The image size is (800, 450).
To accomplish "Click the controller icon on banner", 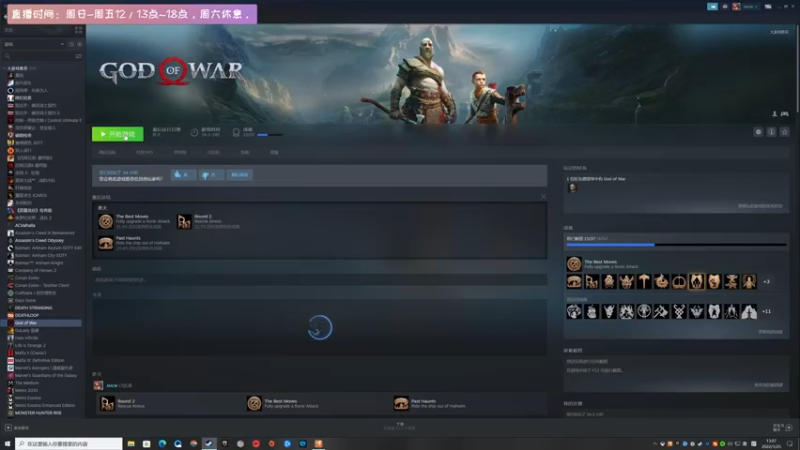I will pos(785,114).
